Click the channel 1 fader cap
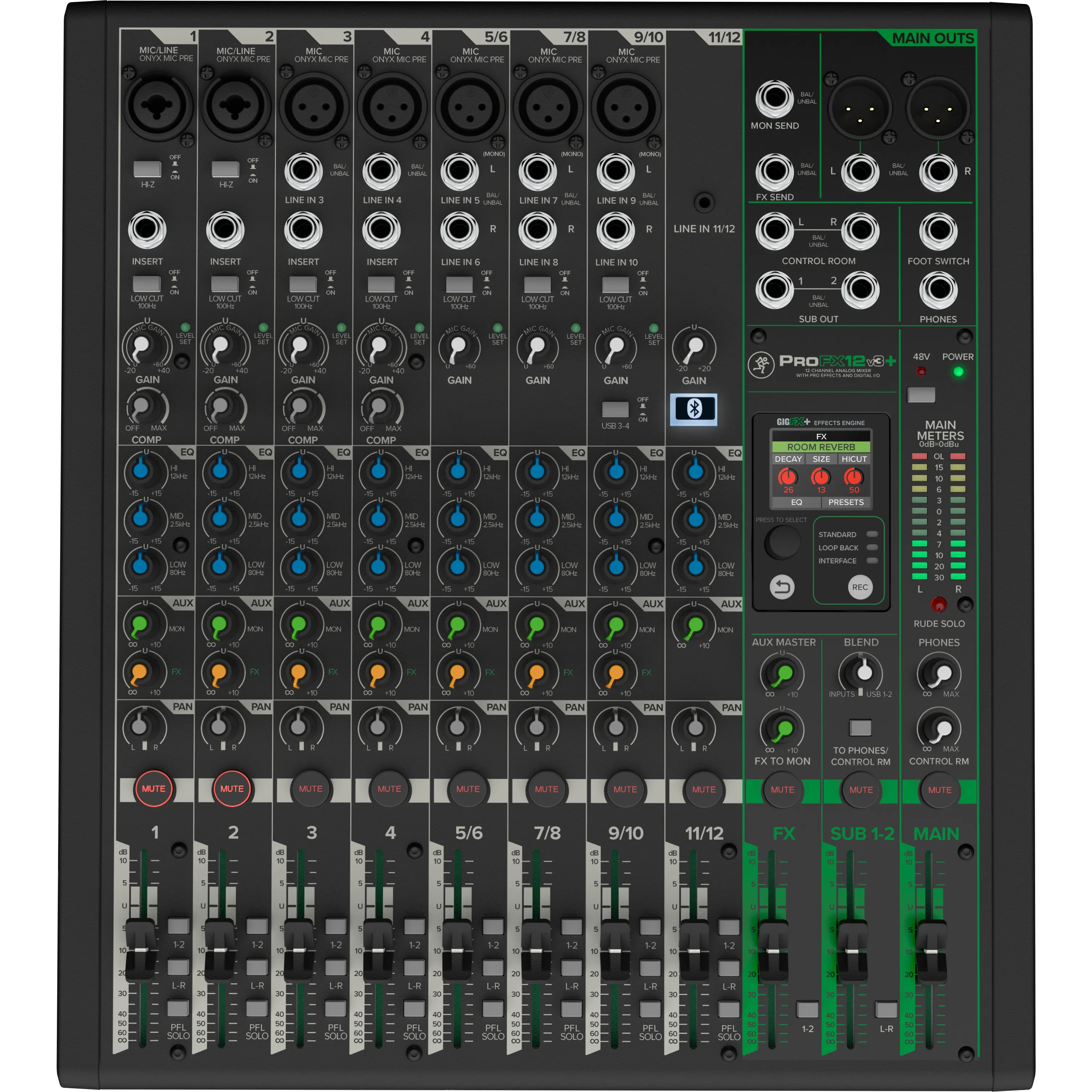1092x1092 pixels. point(141,950)
